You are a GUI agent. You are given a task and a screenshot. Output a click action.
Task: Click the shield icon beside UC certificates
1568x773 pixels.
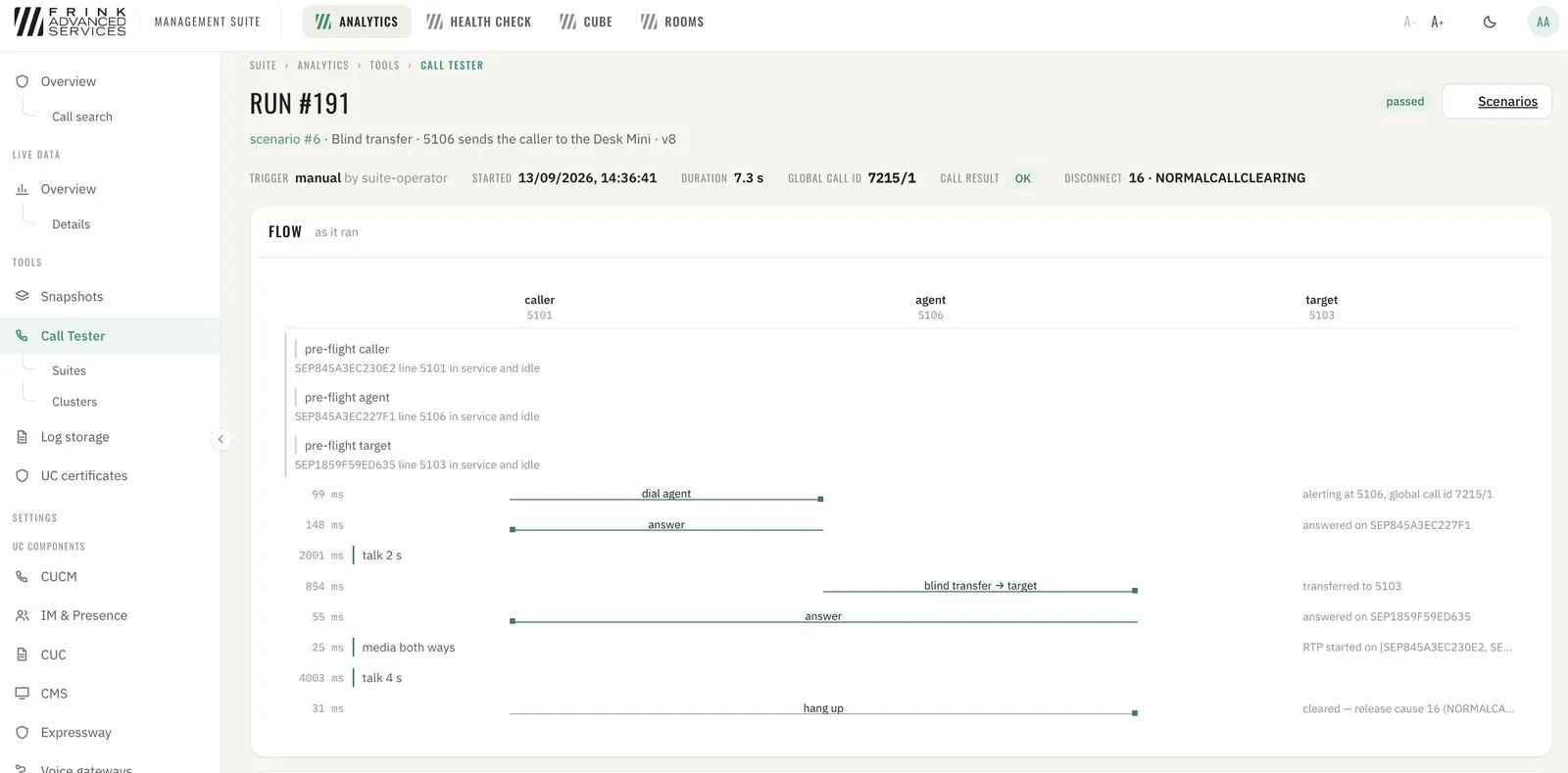click(x=22, y=475)
